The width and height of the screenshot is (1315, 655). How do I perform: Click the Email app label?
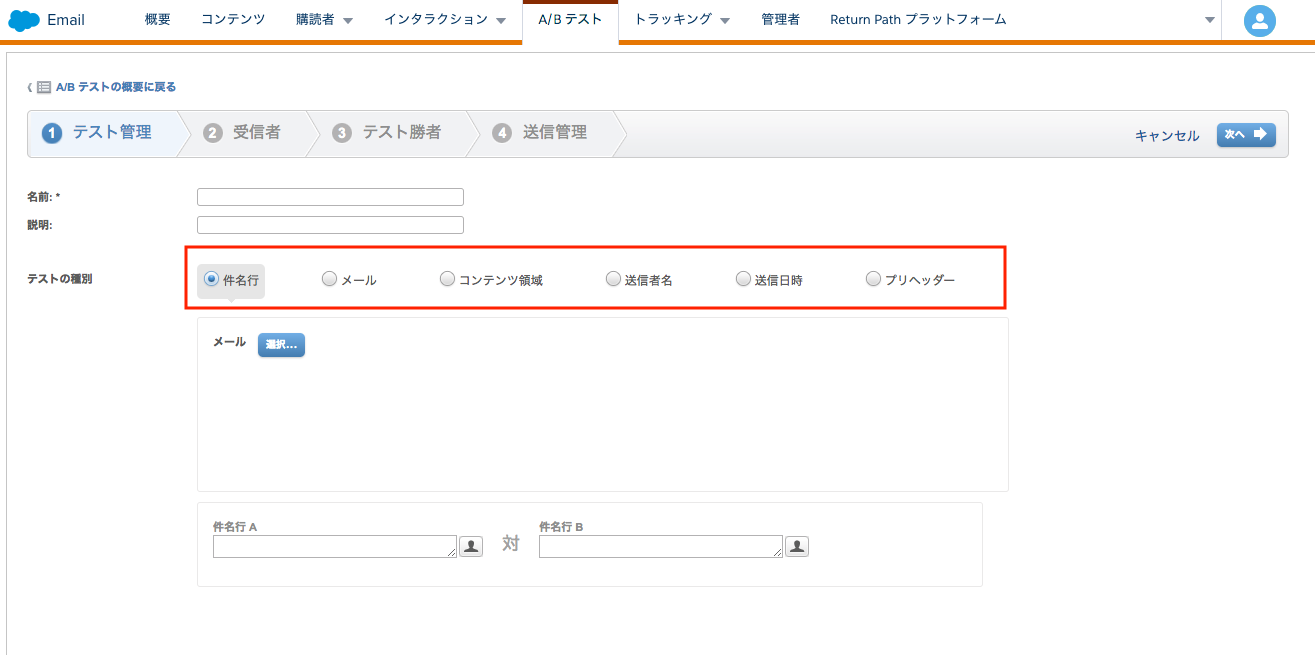66,20
